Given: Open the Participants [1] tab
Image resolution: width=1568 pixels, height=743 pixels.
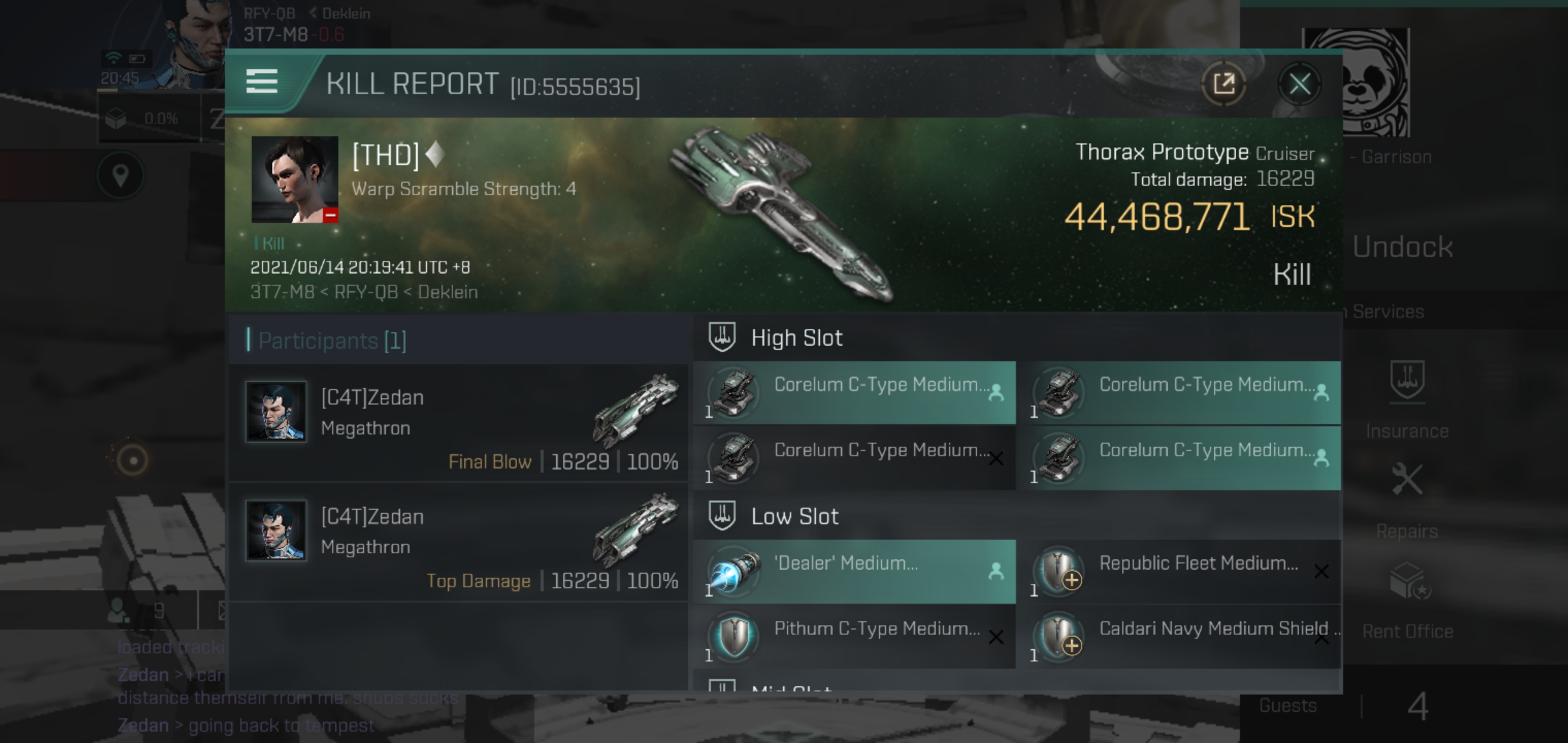Looking at the screenshot, I should point(332,341).
